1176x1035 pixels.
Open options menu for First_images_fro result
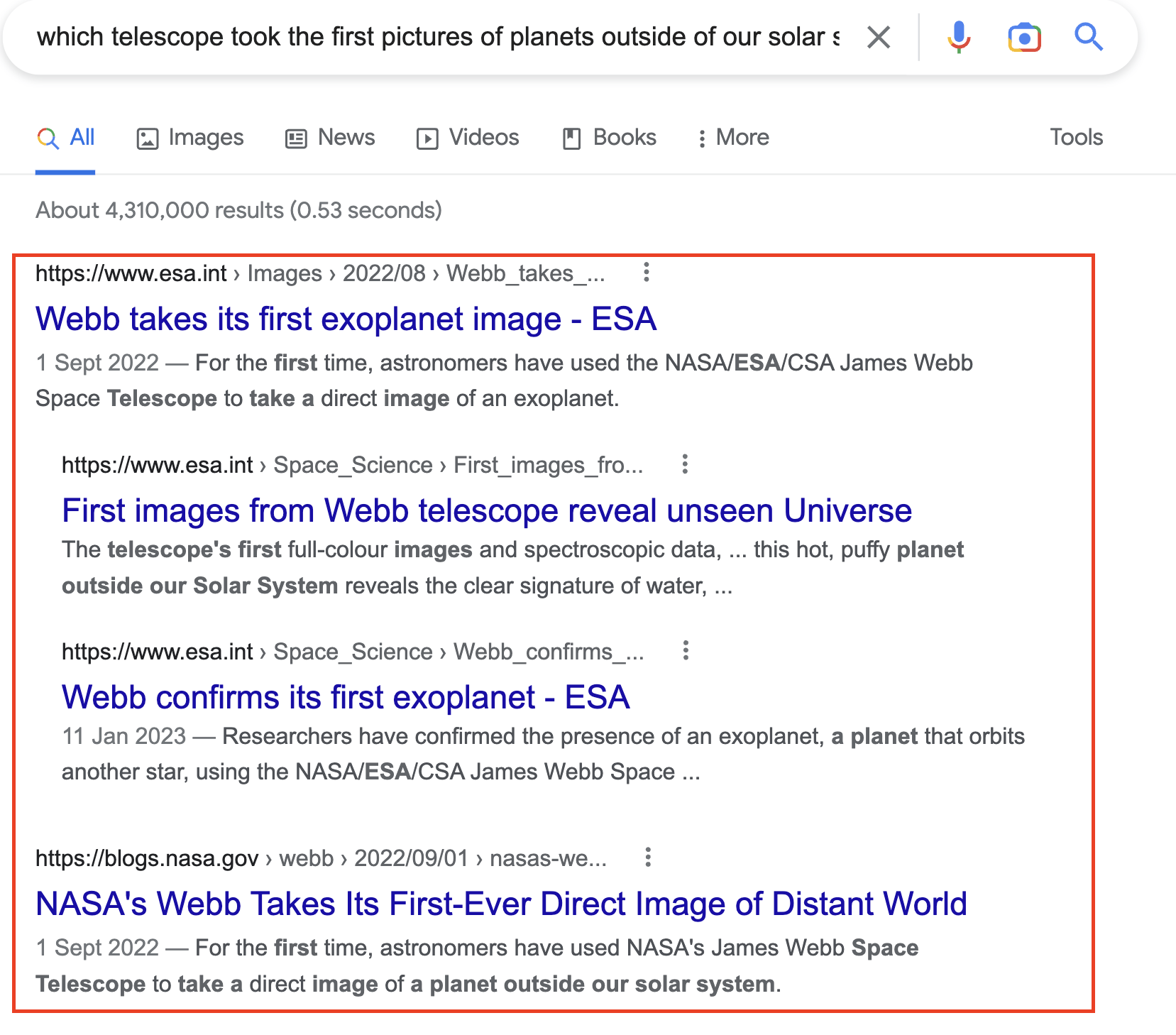click(685, 464)
